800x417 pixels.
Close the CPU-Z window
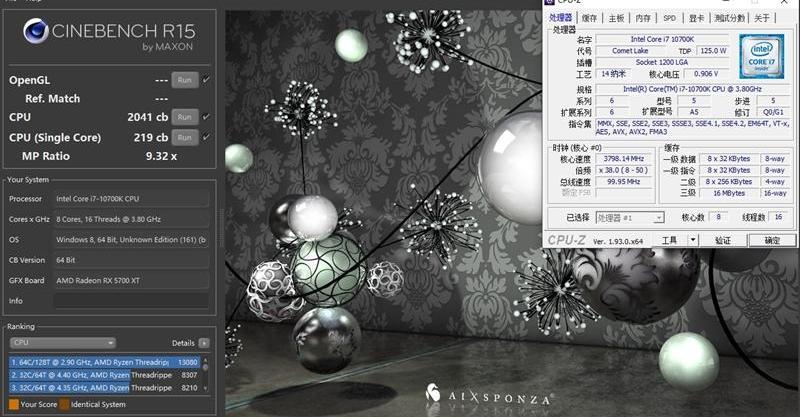(784, 2)
